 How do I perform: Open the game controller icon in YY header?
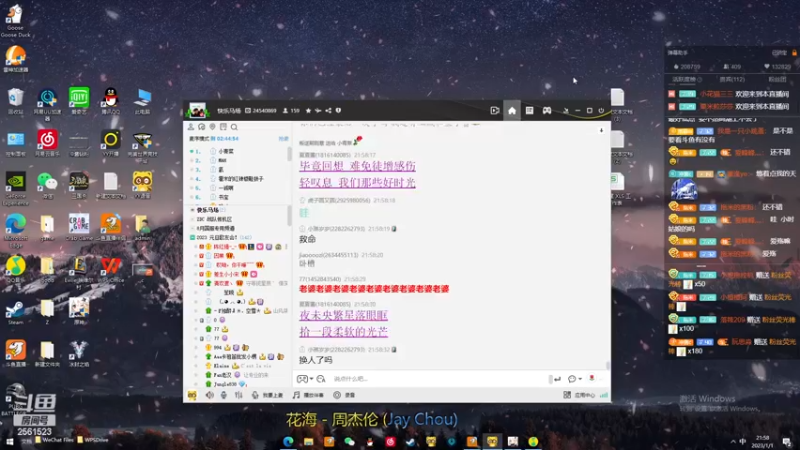(x=547, y=111)
